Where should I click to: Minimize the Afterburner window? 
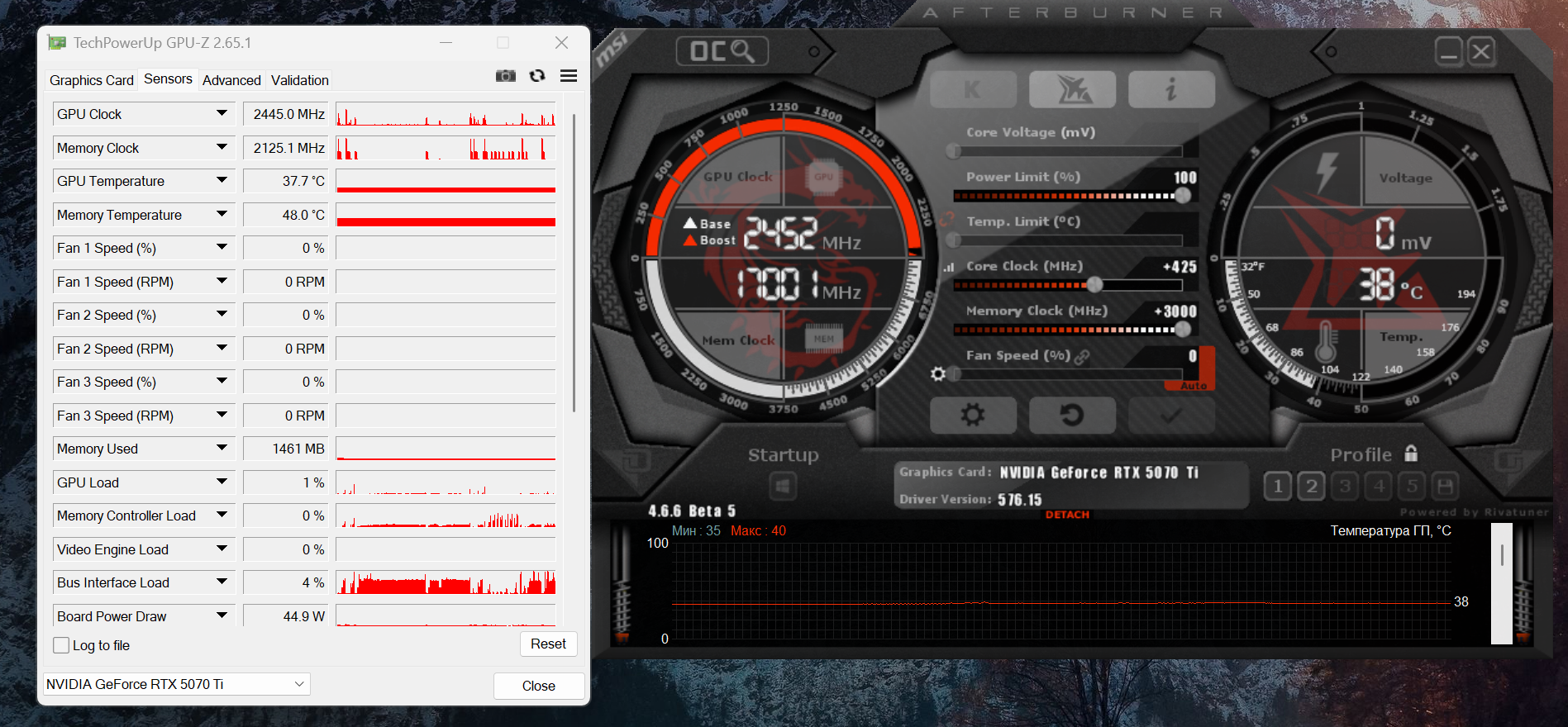point(1449,52)
